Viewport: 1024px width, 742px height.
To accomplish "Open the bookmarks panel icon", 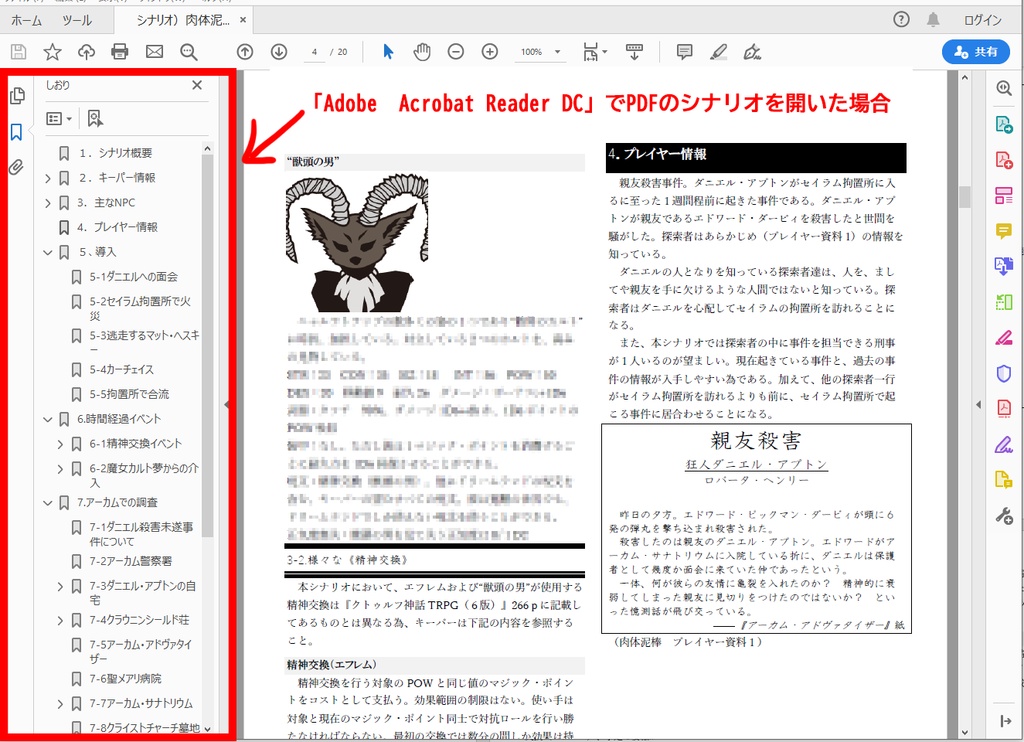I will coord(16,132).
